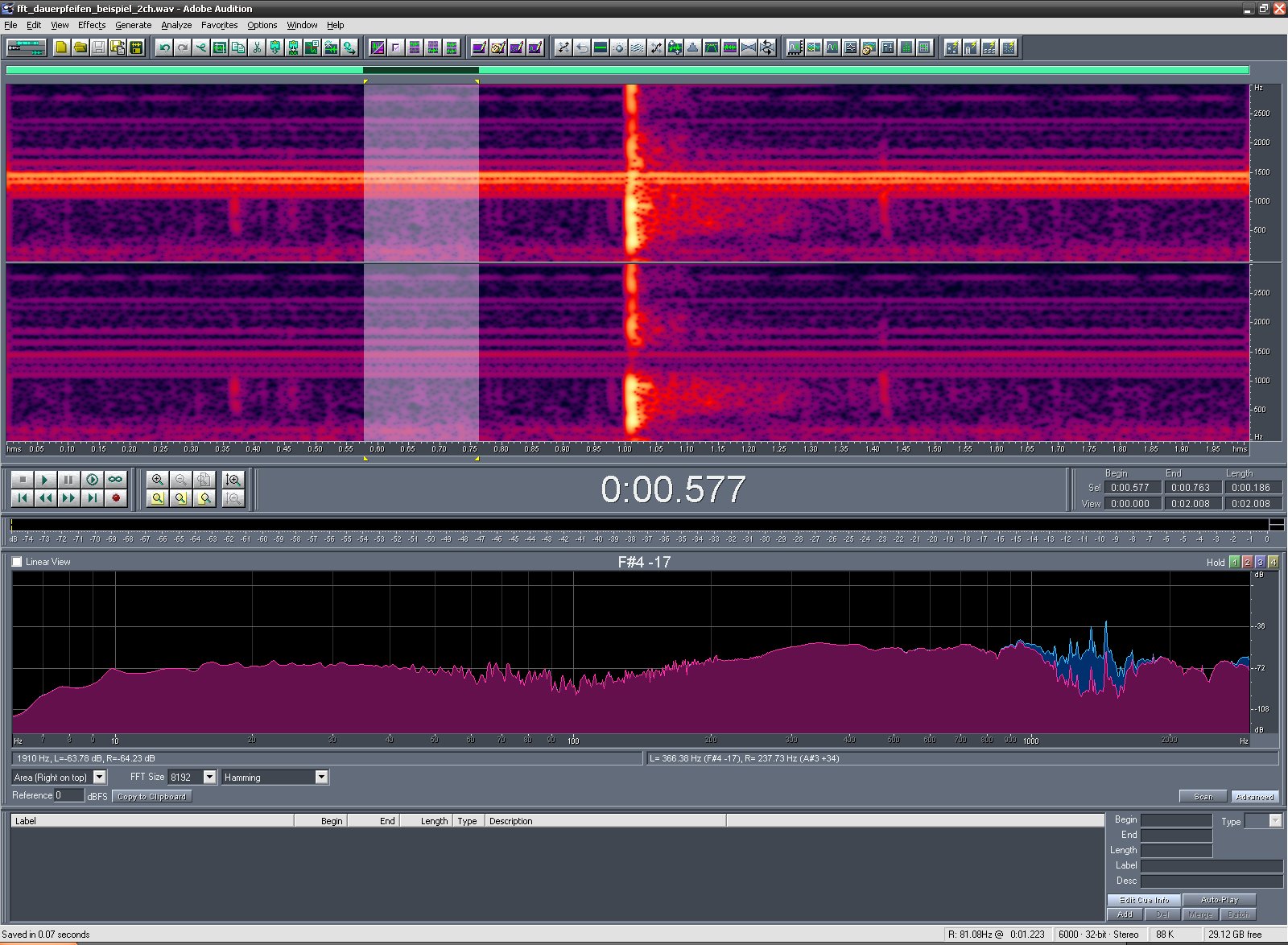Open the FFT Size dropdown

click(209, 777)
